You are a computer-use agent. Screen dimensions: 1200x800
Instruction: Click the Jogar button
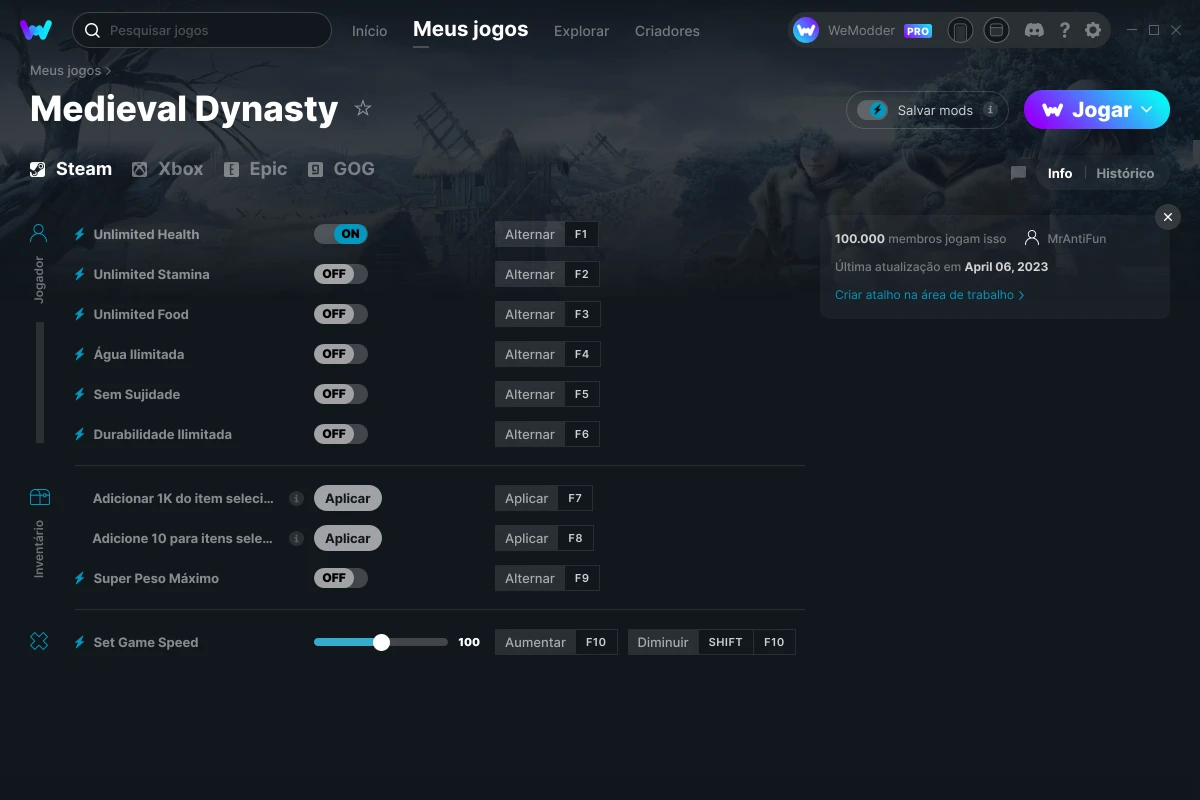(x=1097, y=110)
